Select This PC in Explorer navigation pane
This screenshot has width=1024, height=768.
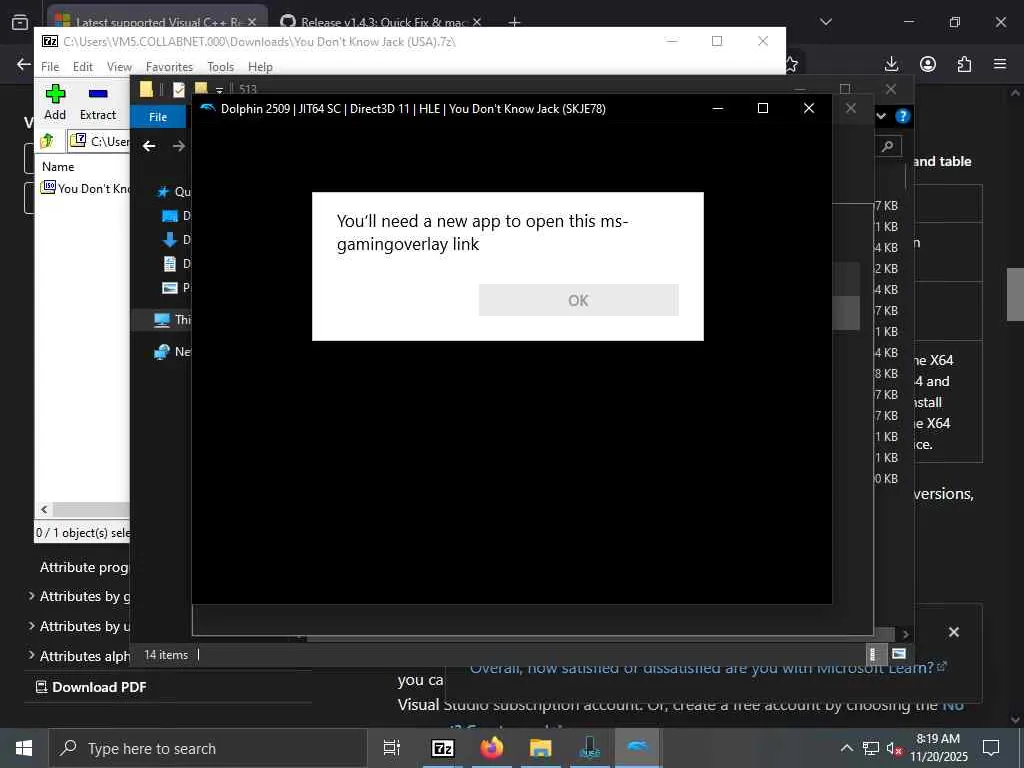(x=172, y=319)
